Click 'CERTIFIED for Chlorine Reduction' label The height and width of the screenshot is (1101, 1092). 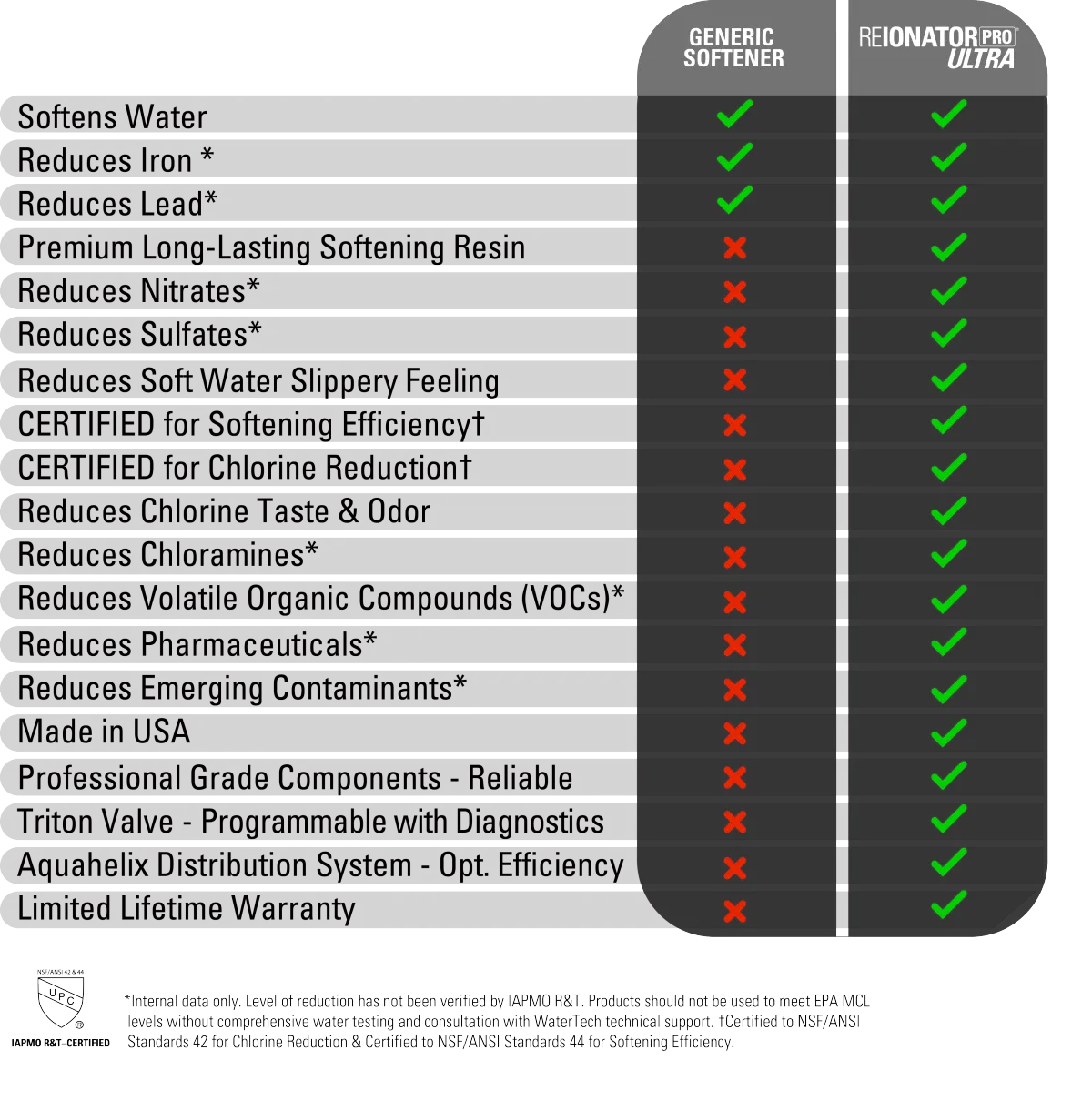pos(245,468)
